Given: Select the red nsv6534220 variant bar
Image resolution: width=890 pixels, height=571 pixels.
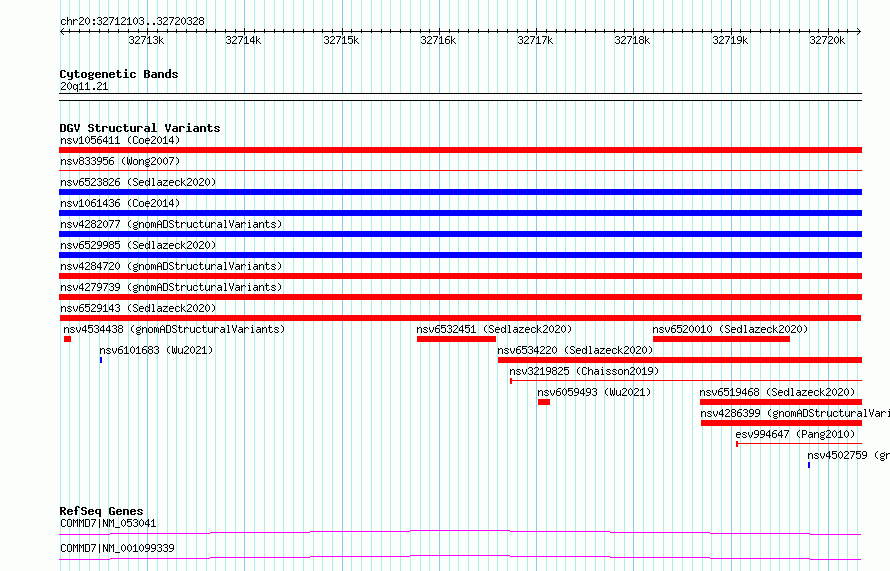Looking at the screenshot, I should coord(680,360).
